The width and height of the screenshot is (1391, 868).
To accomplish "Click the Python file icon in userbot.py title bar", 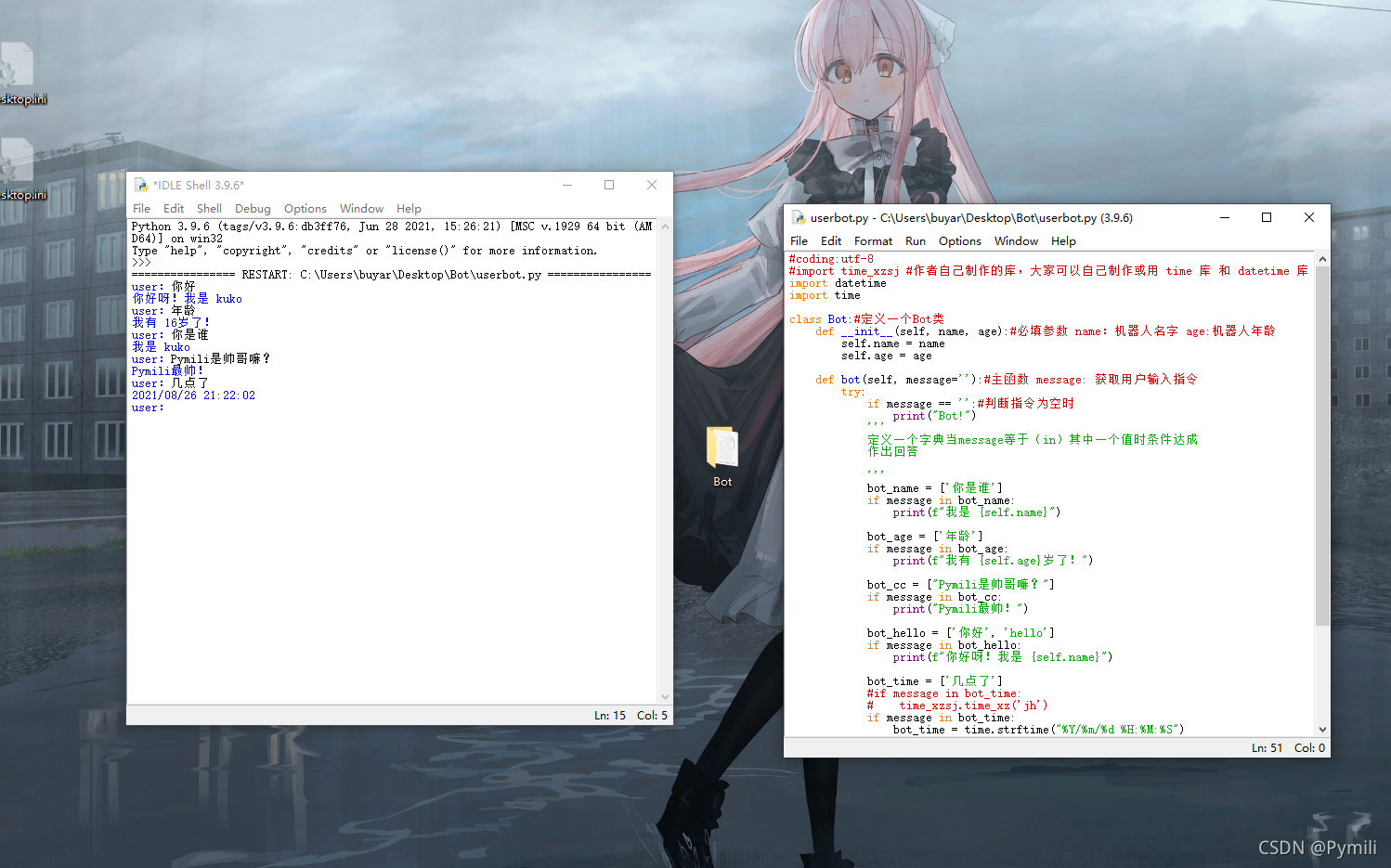I will (x=798, y=217).
